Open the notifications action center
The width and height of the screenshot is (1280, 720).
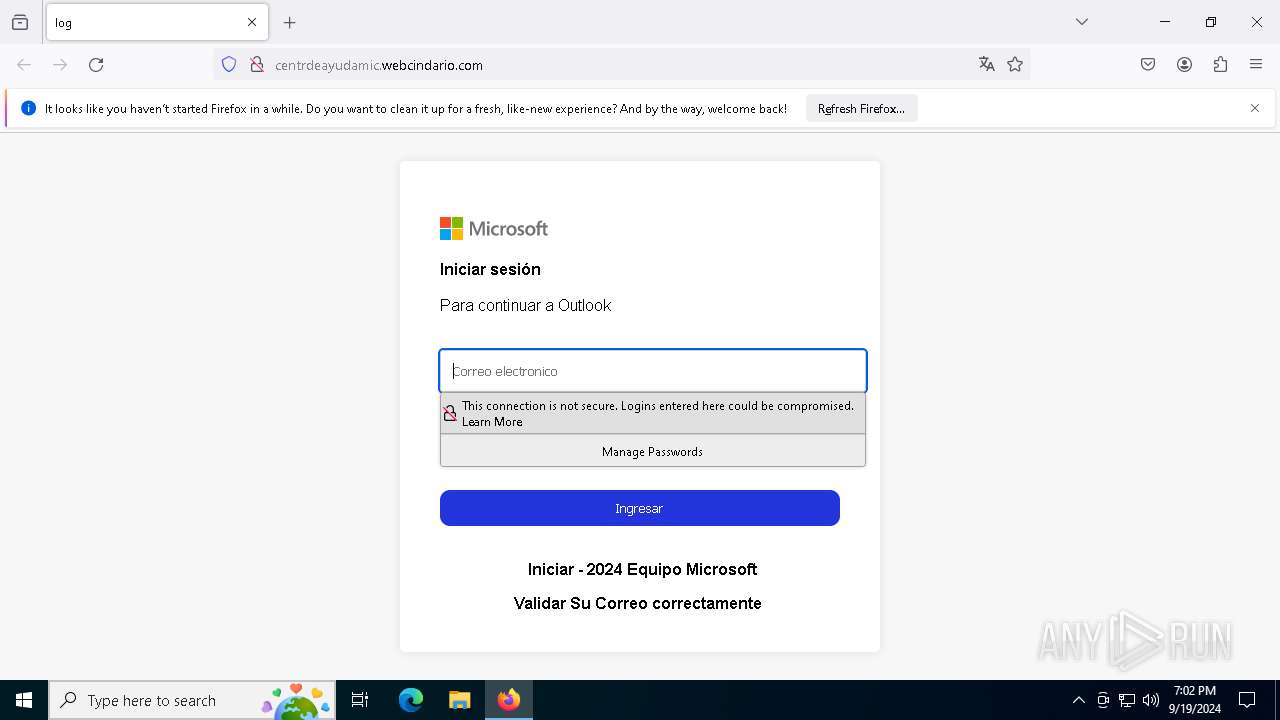(x=1247, y=700)
